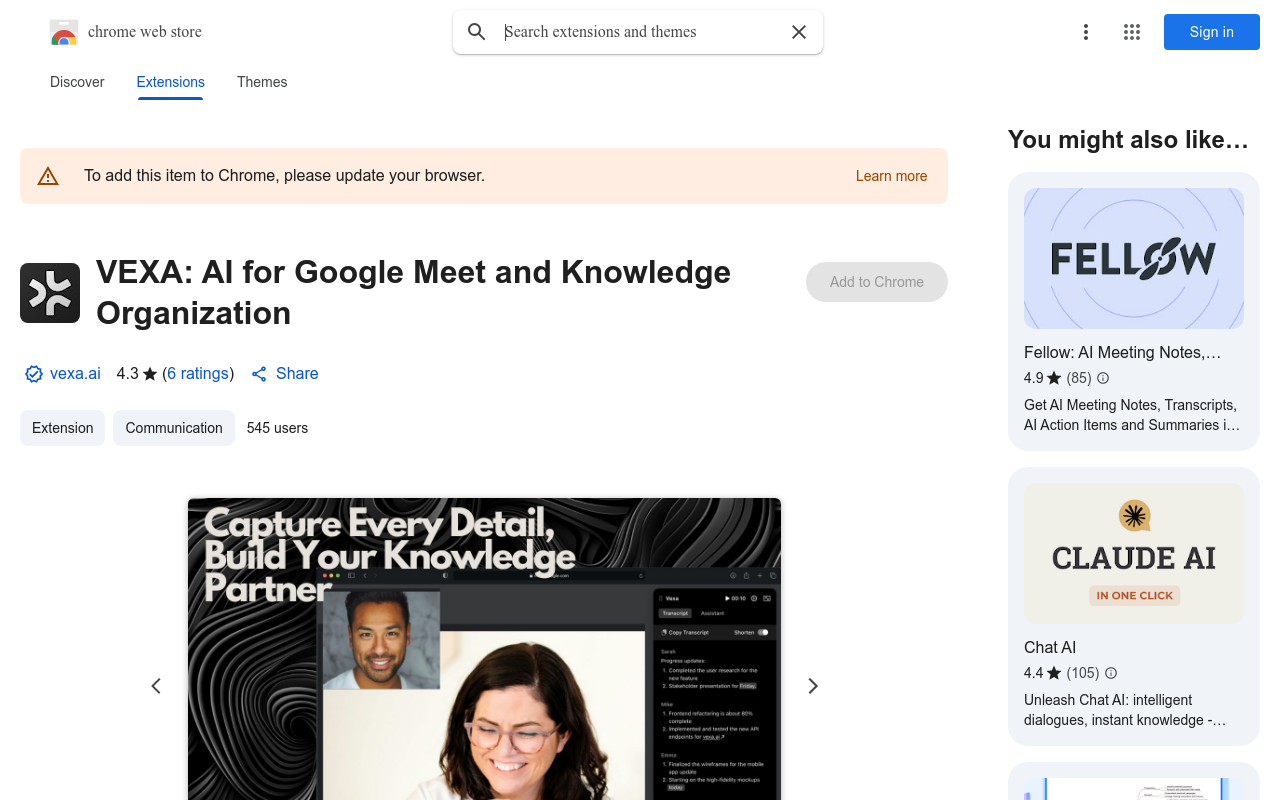Open the Claude AI in one click thumbnail
The height and width of the screenshot is (800, 1280).
tap(1134, 554)
